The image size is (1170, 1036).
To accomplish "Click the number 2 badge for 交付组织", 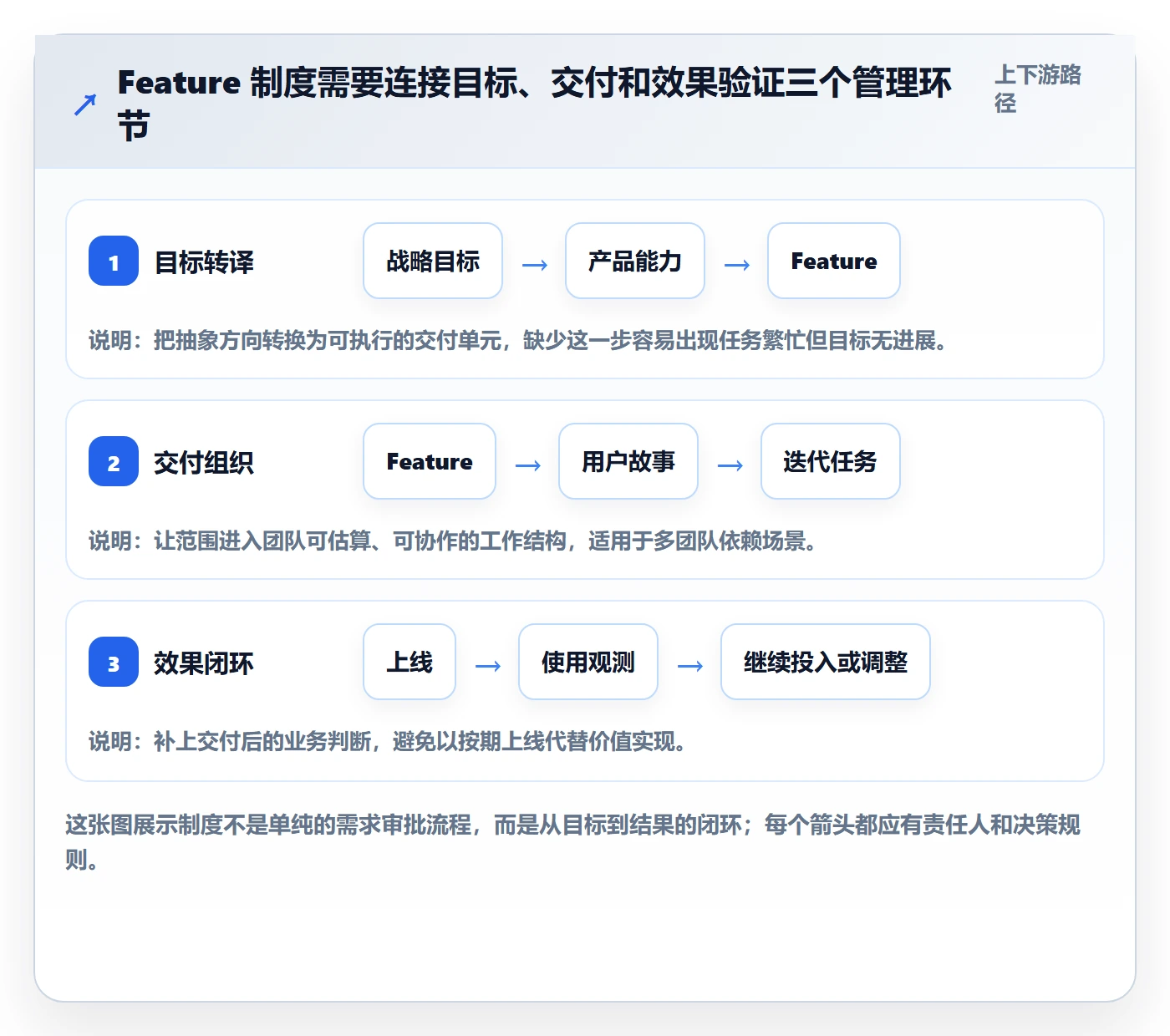I will coord(114,461).
